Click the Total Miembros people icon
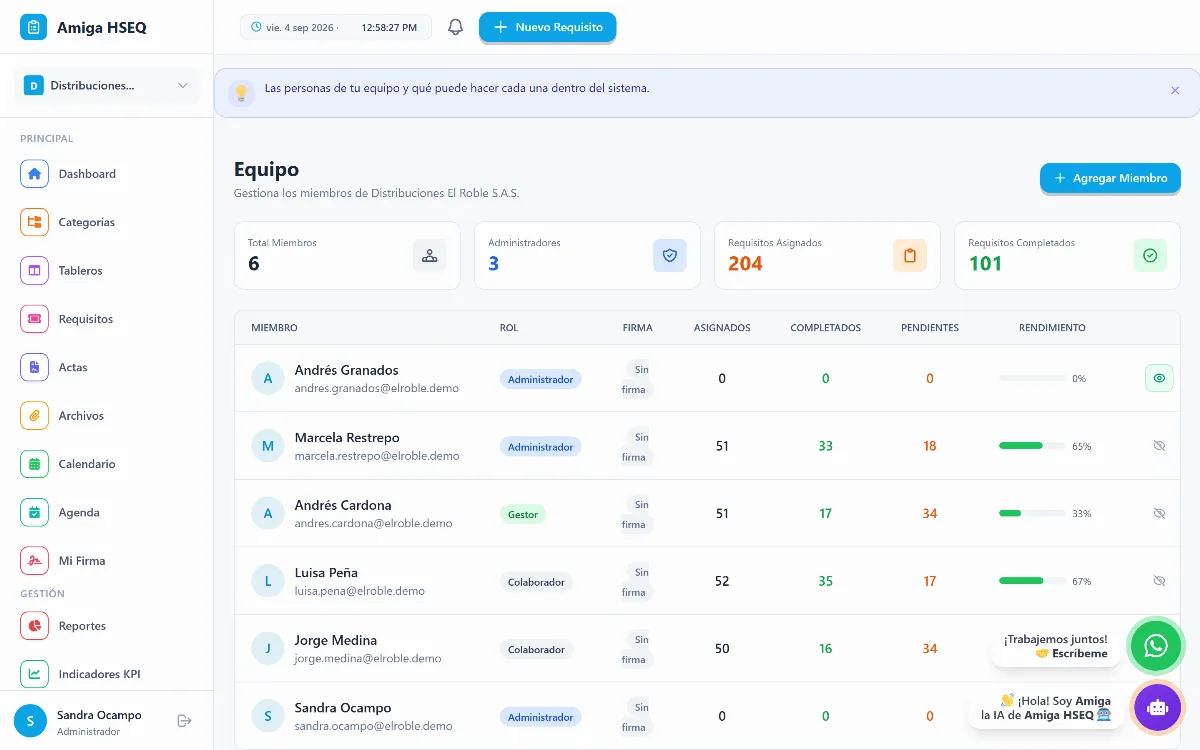This screenshot has width=1200, height=750. pyautogui.click(x=430, y=255)
